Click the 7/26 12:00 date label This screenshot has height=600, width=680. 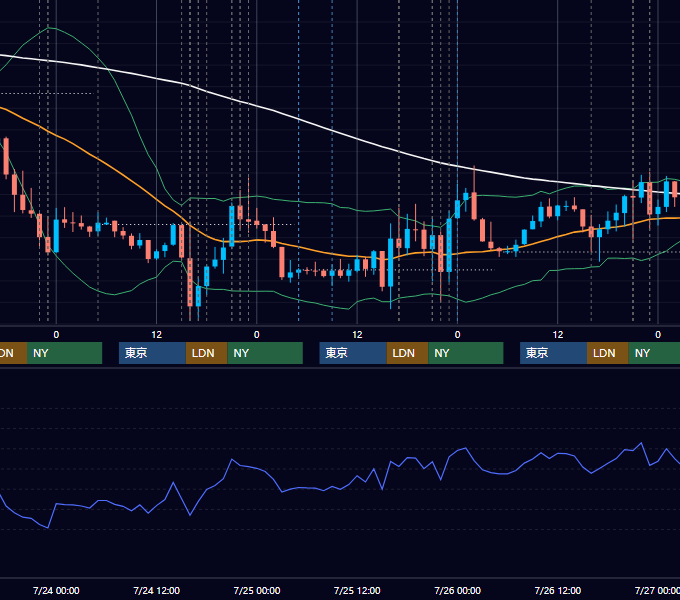[x=558, y=590]
